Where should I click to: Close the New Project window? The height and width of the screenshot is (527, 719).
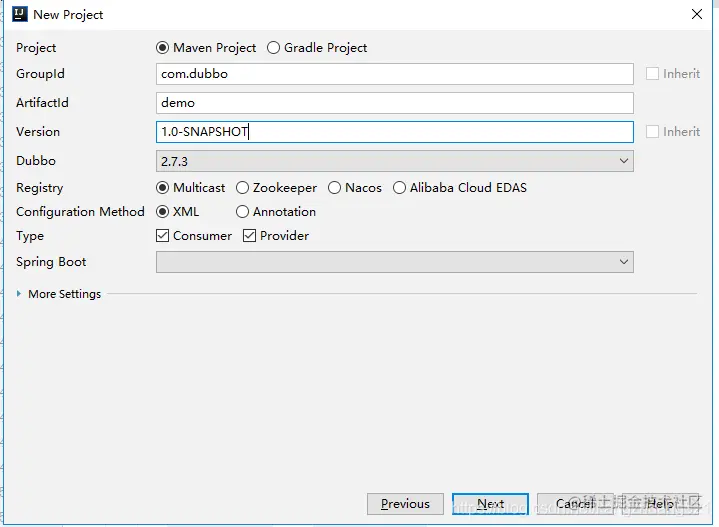tap(697, 14)
